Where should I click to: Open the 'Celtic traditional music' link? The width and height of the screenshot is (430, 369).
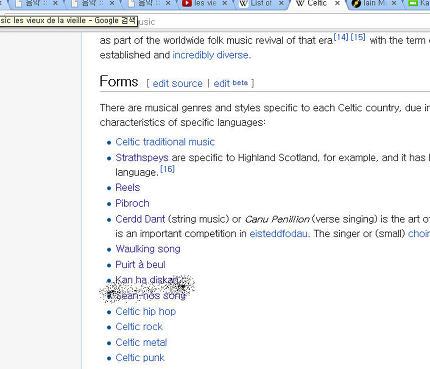point(165,142)
